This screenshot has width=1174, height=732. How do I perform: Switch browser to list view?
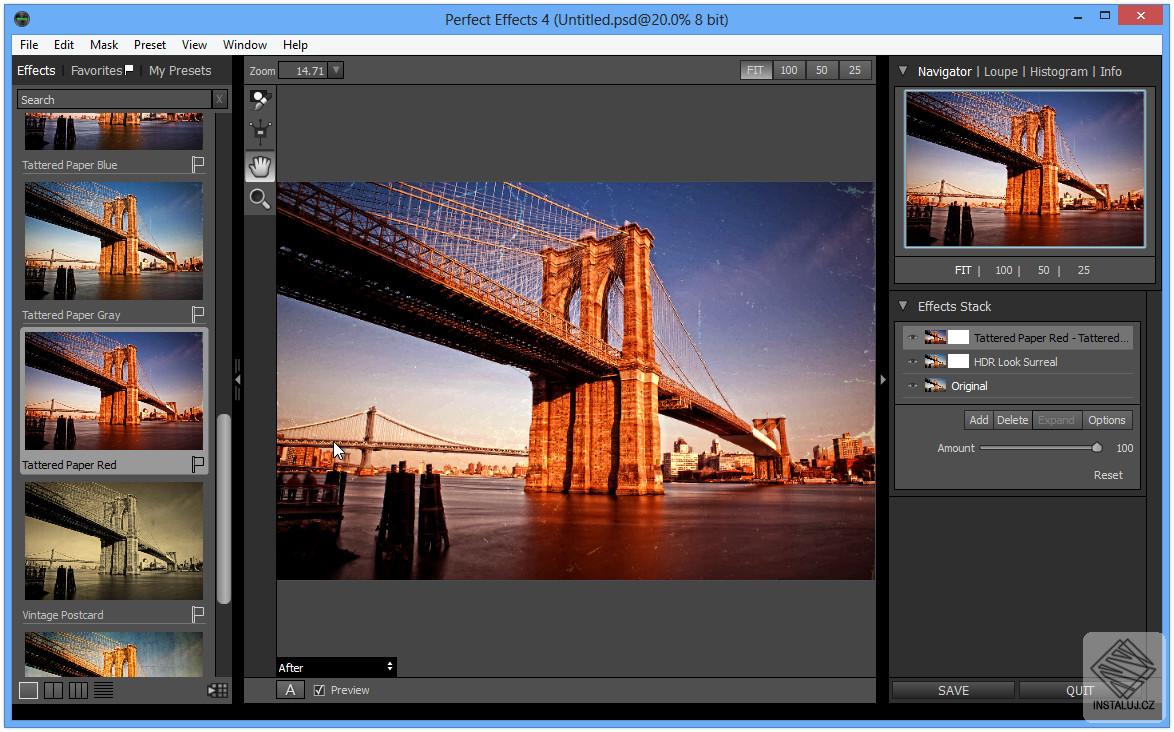[103, 690]
